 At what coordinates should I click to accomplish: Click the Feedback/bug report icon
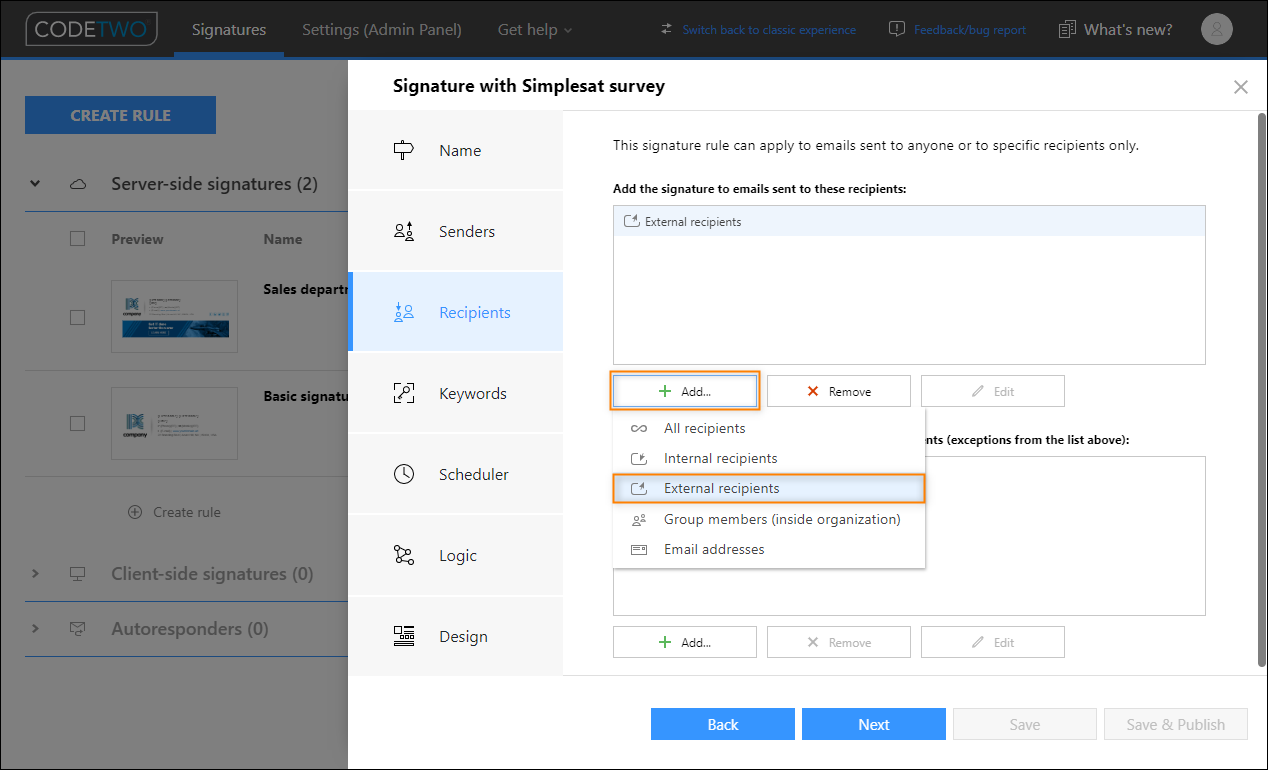point(897,29)
